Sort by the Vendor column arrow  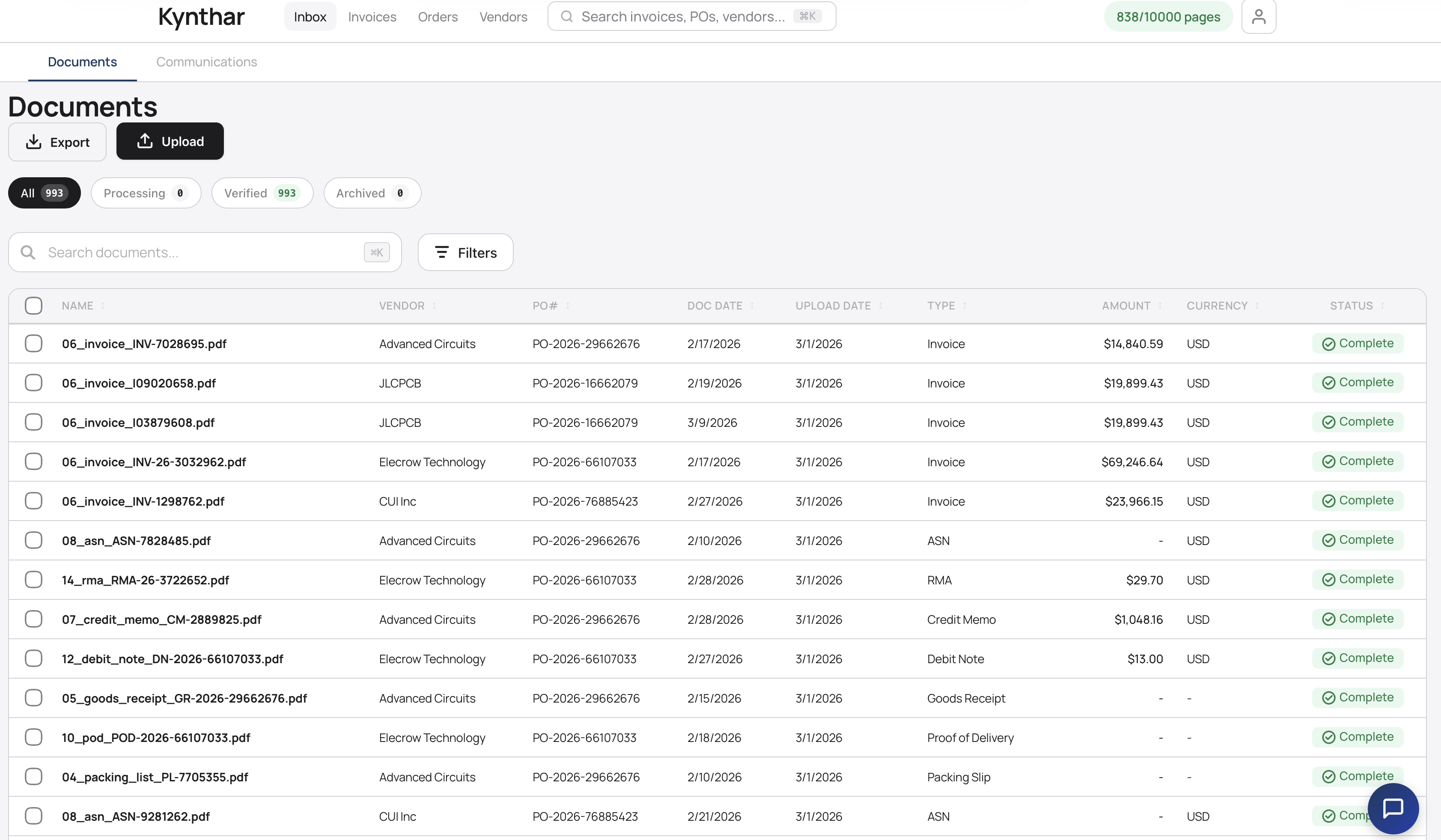point(435,305)
